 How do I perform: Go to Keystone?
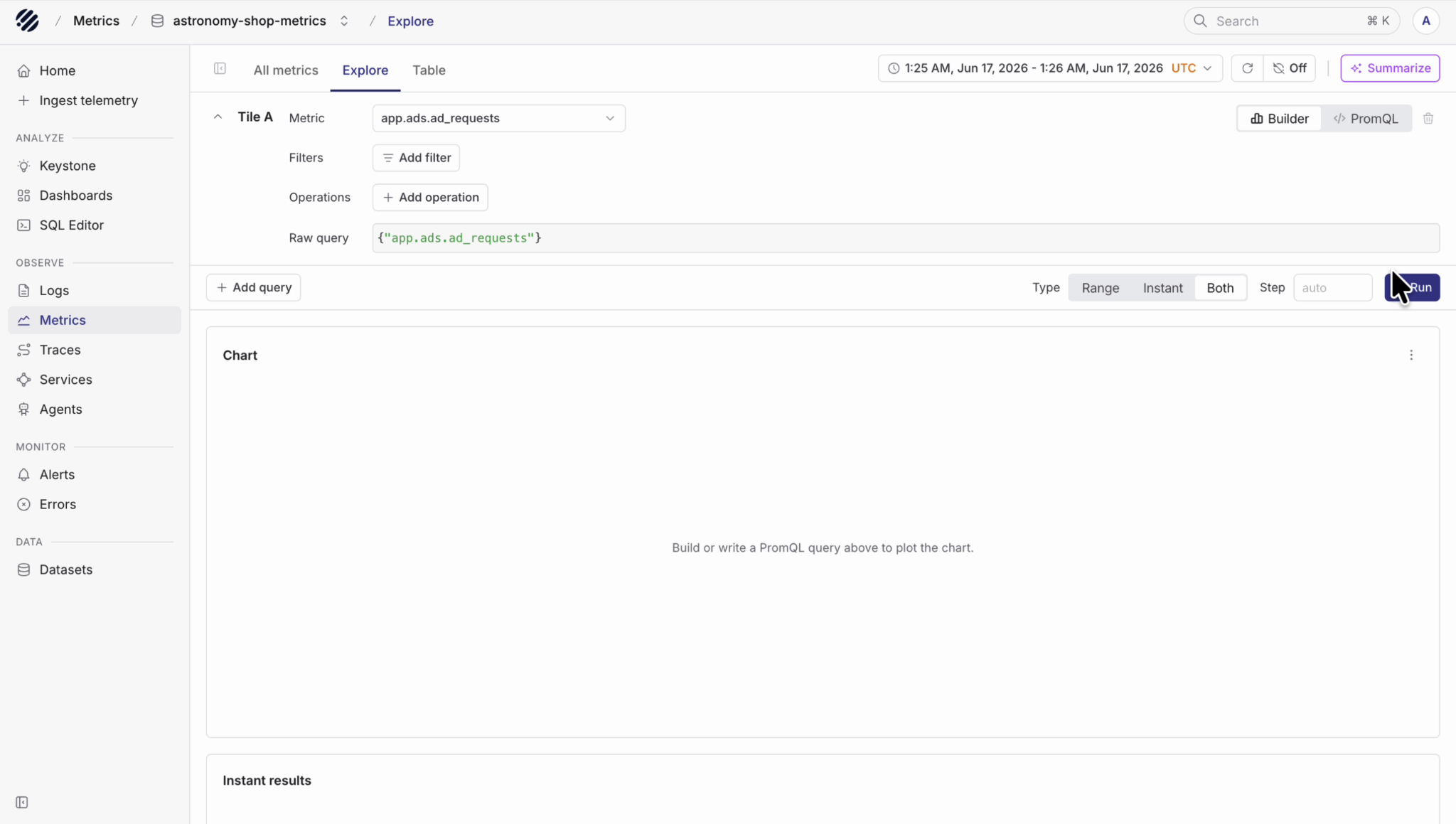point(68,166)
